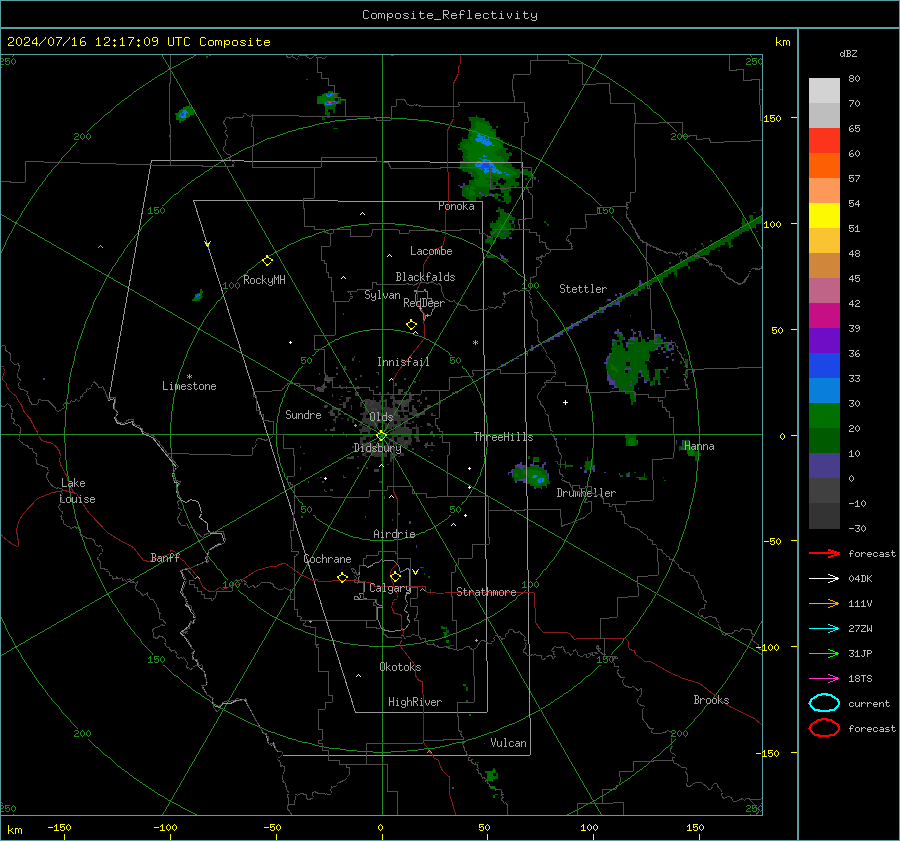This screenshot has height=841, width=900.
Task: Click the yellow diamond marker near Cochrane
Action: (x=343, y=577)
